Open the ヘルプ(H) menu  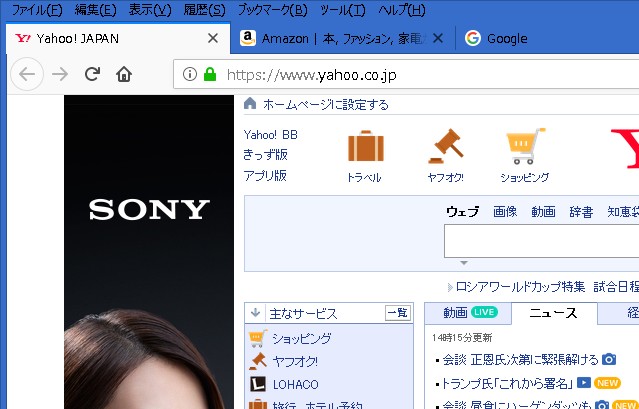pos(402,10)
